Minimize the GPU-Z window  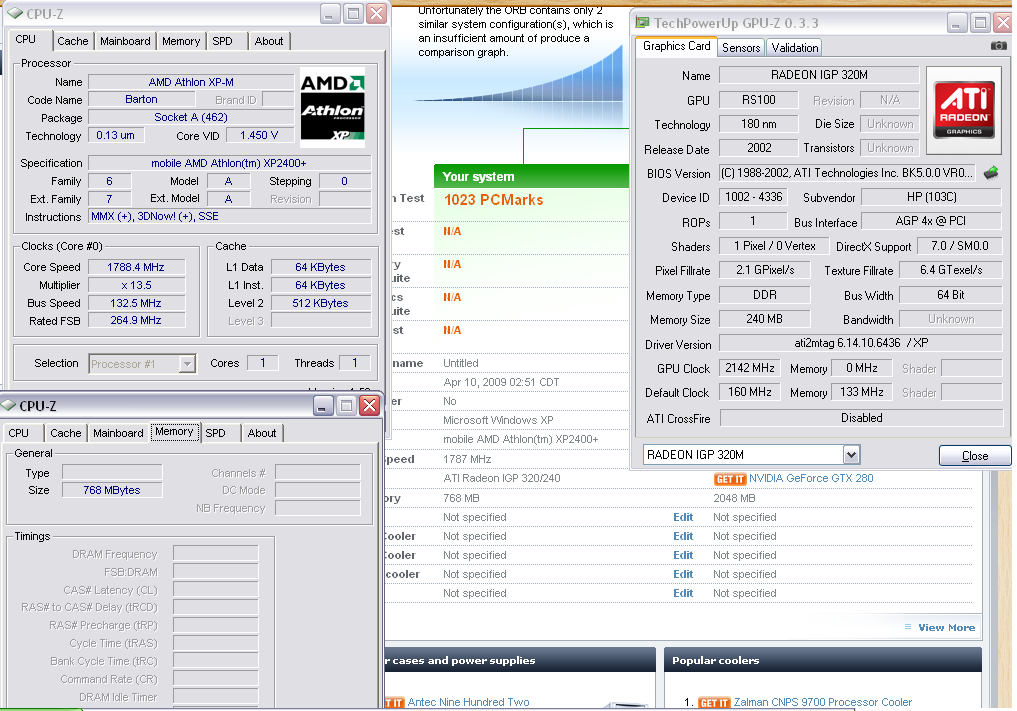pos(955,23)
